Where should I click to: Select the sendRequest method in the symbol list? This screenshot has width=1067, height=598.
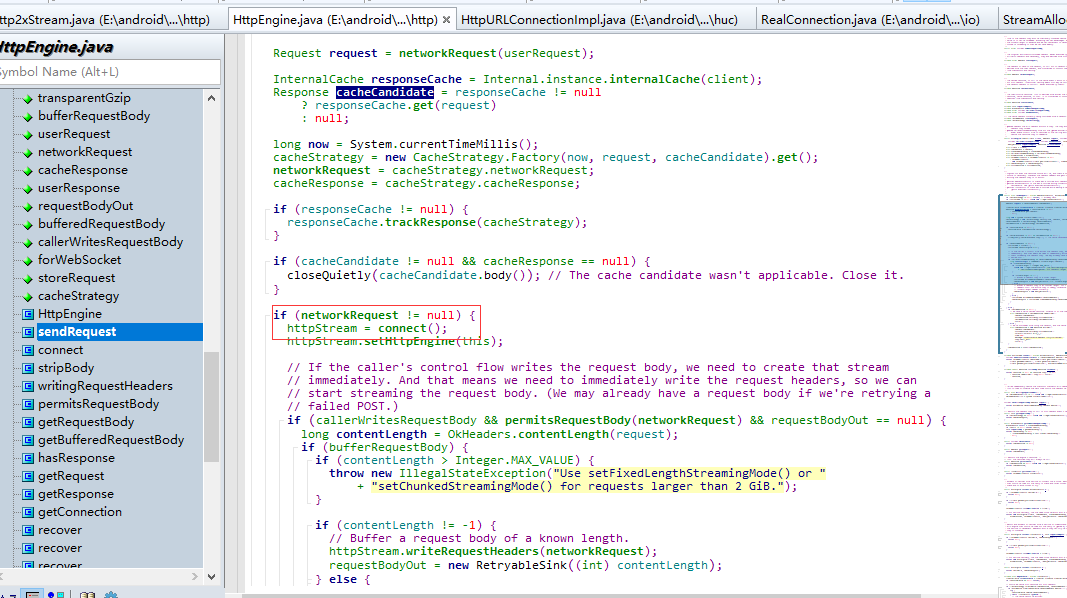(x=76, y=331)
